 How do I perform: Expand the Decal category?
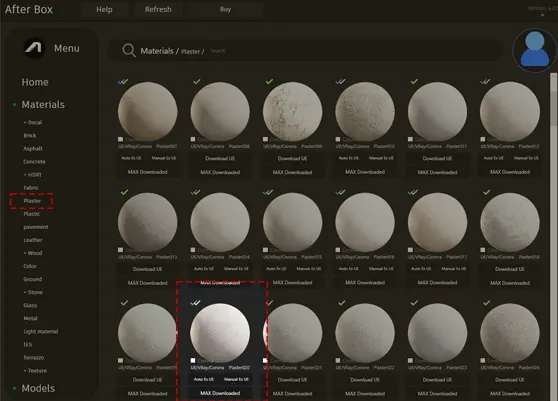tap(33, 122)
